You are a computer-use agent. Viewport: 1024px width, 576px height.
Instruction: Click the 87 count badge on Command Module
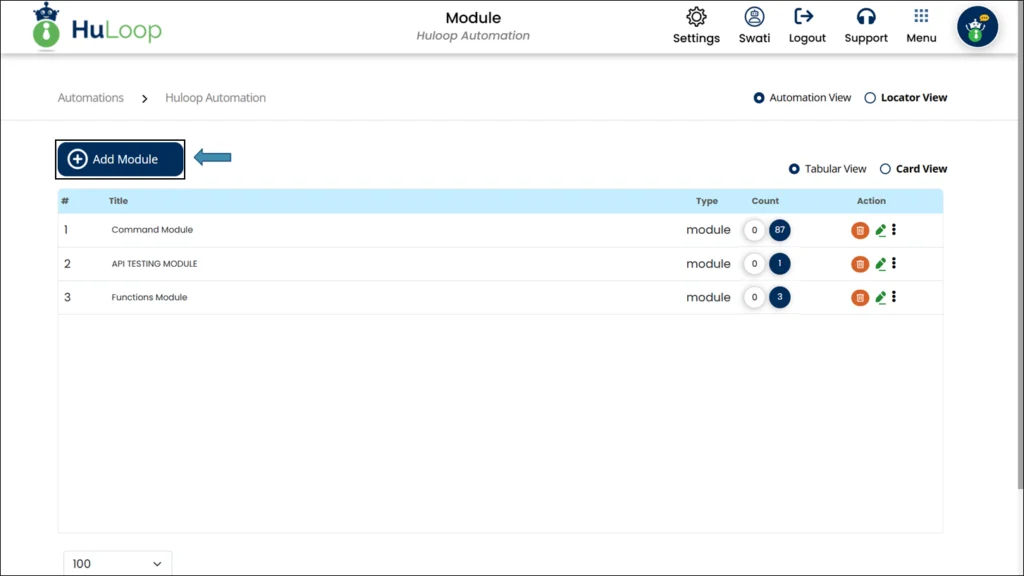pyautogui.click(x=778, y=230)
